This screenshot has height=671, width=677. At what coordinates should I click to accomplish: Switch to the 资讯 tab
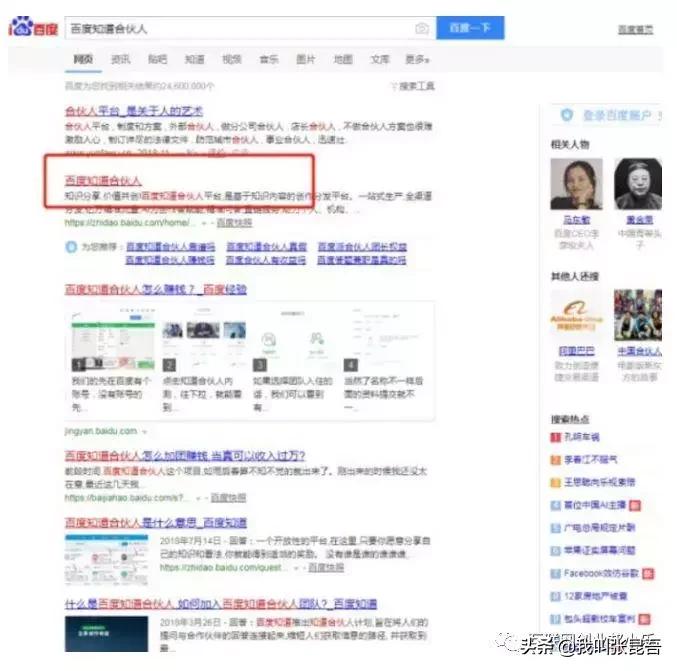coord(120,59)
